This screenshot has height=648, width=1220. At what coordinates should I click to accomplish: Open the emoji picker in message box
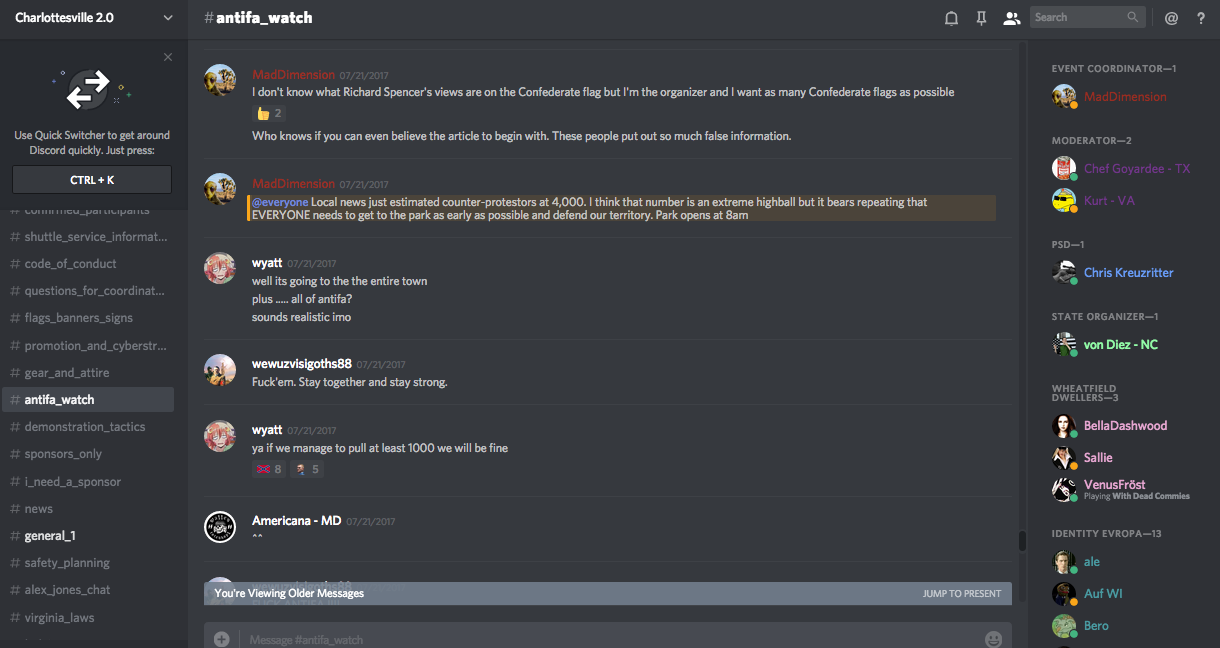pos(993,639)
